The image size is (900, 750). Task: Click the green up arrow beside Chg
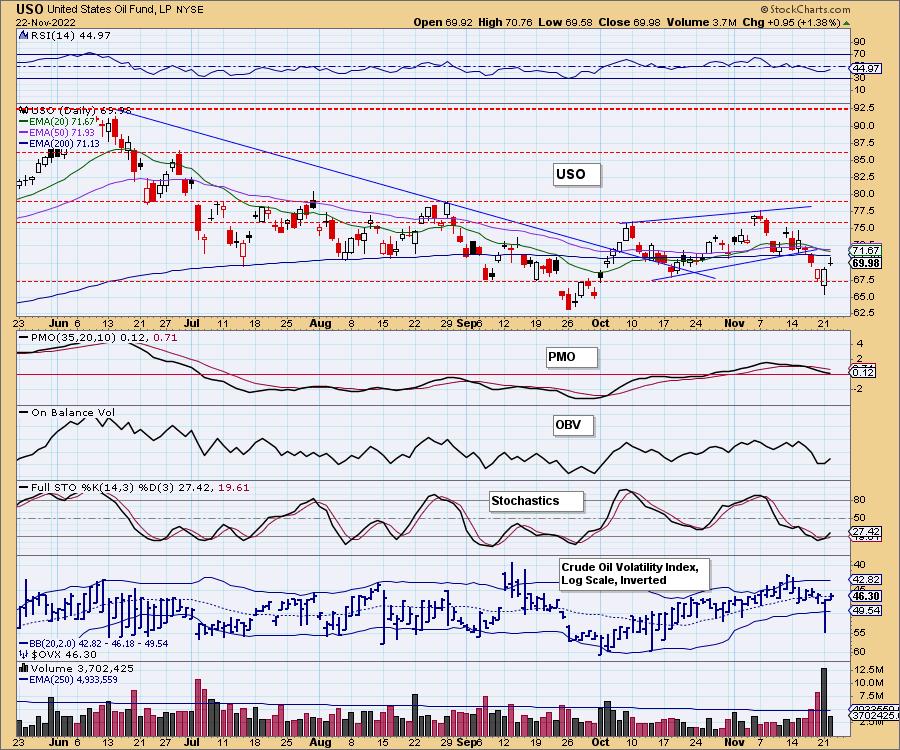coord(847,23)
